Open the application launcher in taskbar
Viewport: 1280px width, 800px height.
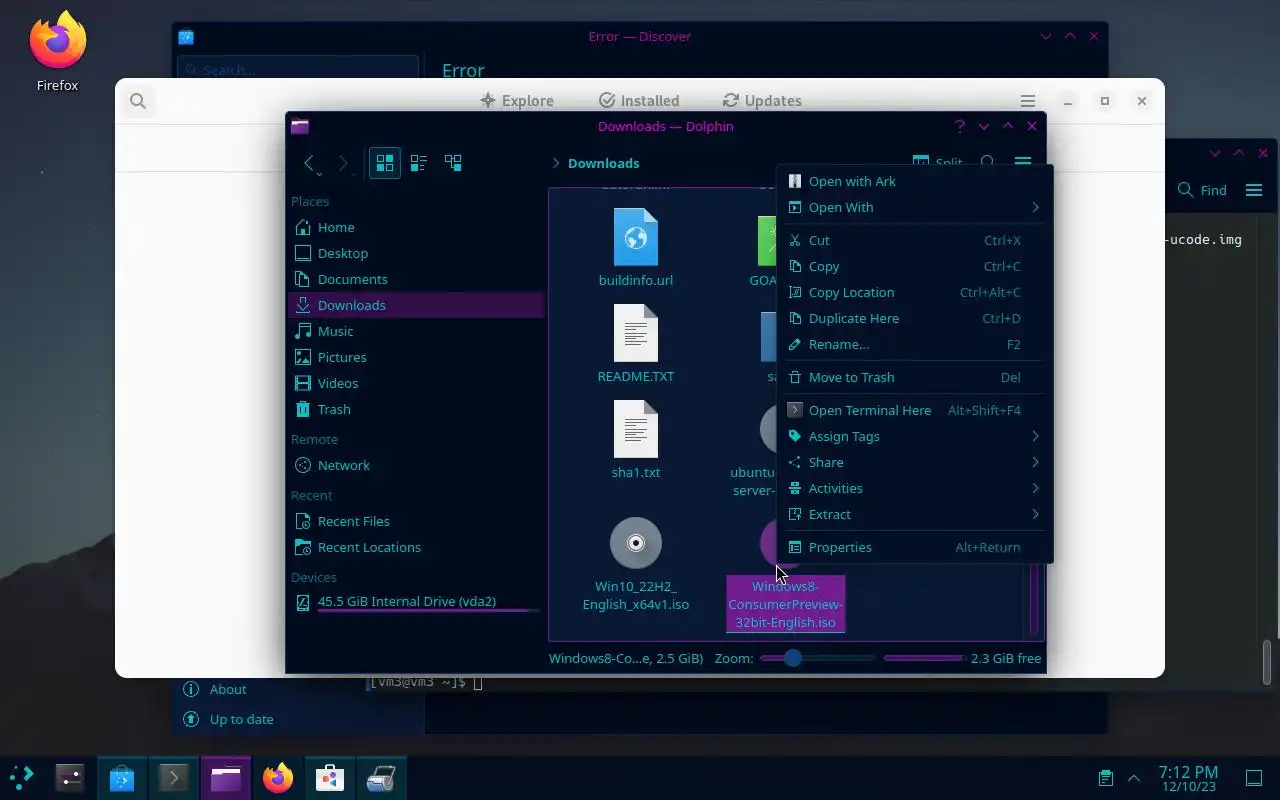coord(21,777)
